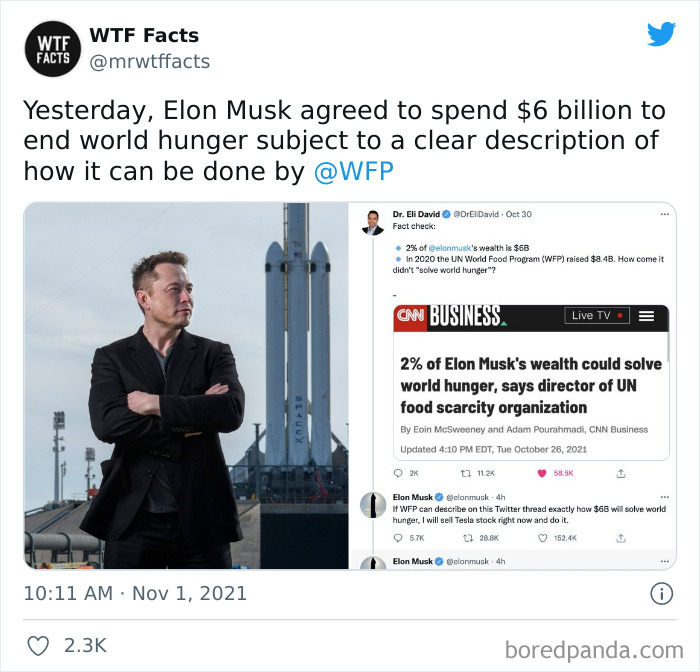Image resolution: width=700 pixels, height=672 pixels.
Task: Open three-dot menu on Dr. Eli David's tweet
Action: (x=665, y=214)
